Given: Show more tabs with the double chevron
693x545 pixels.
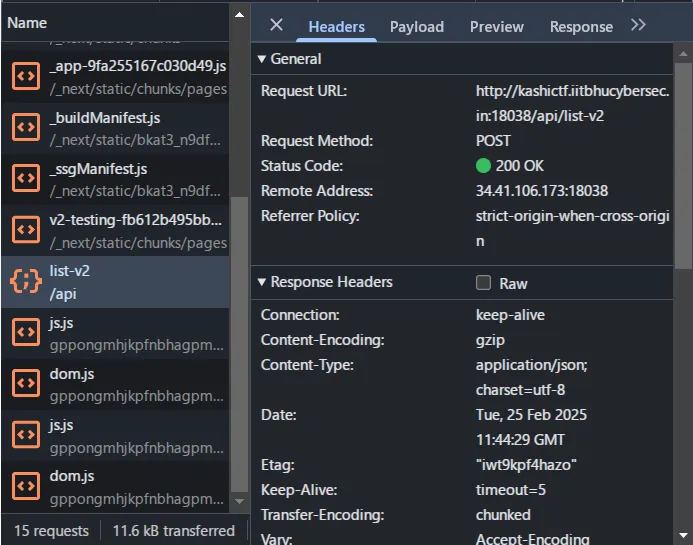Looking at the screenshot, I should pyautogui.click(x=638, y=26).
